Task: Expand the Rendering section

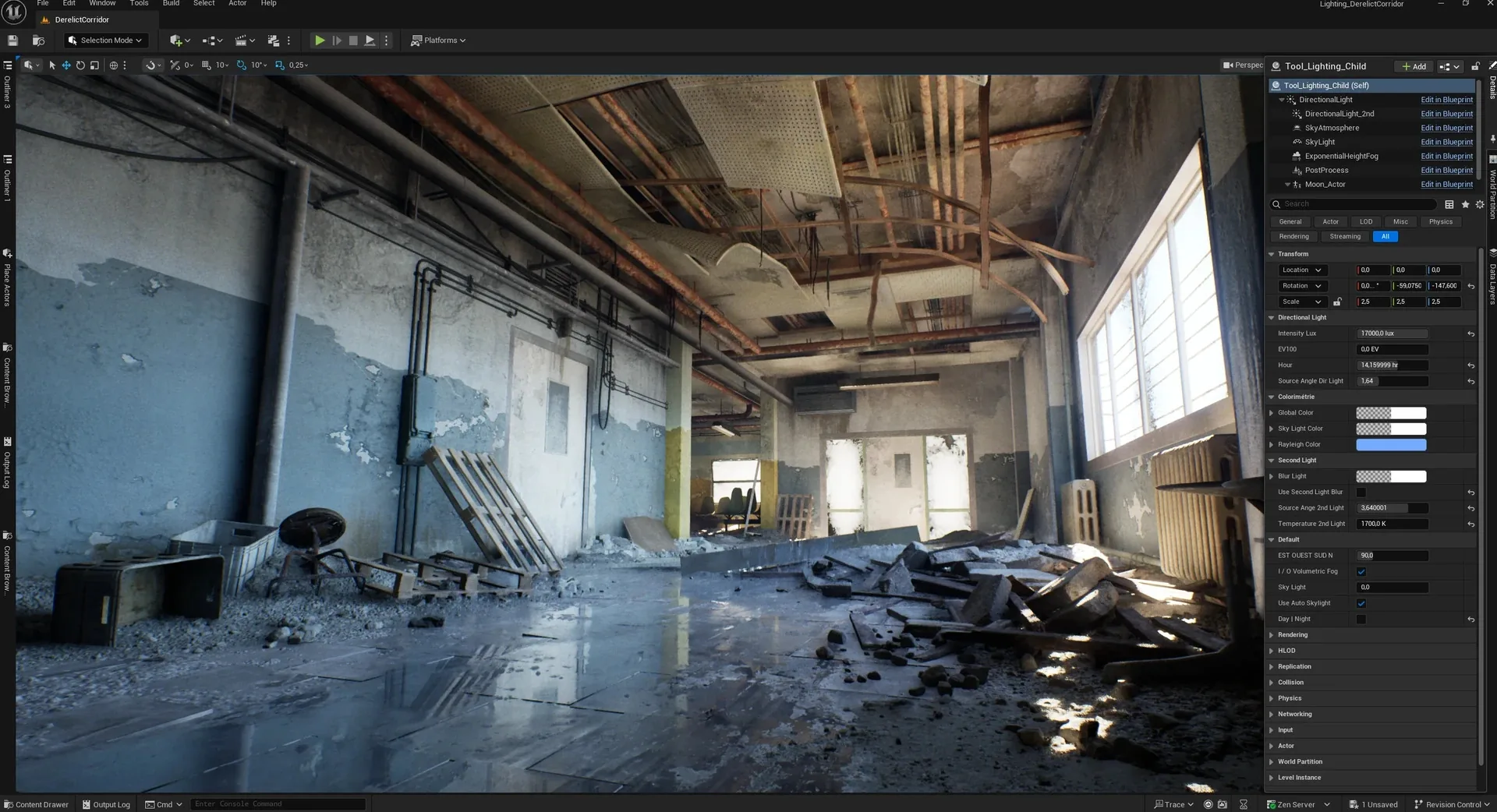Action: coord(1293,635)
